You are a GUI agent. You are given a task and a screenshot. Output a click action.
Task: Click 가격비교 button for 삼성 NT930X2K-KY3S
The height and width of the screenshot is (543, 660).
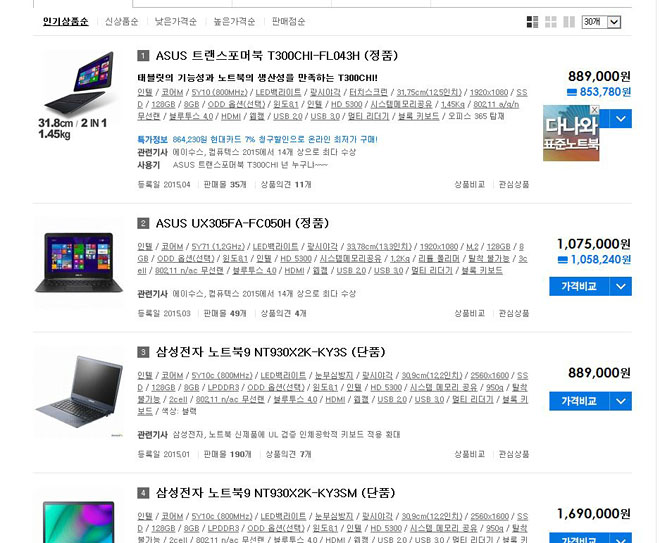(x=579, y=401)
